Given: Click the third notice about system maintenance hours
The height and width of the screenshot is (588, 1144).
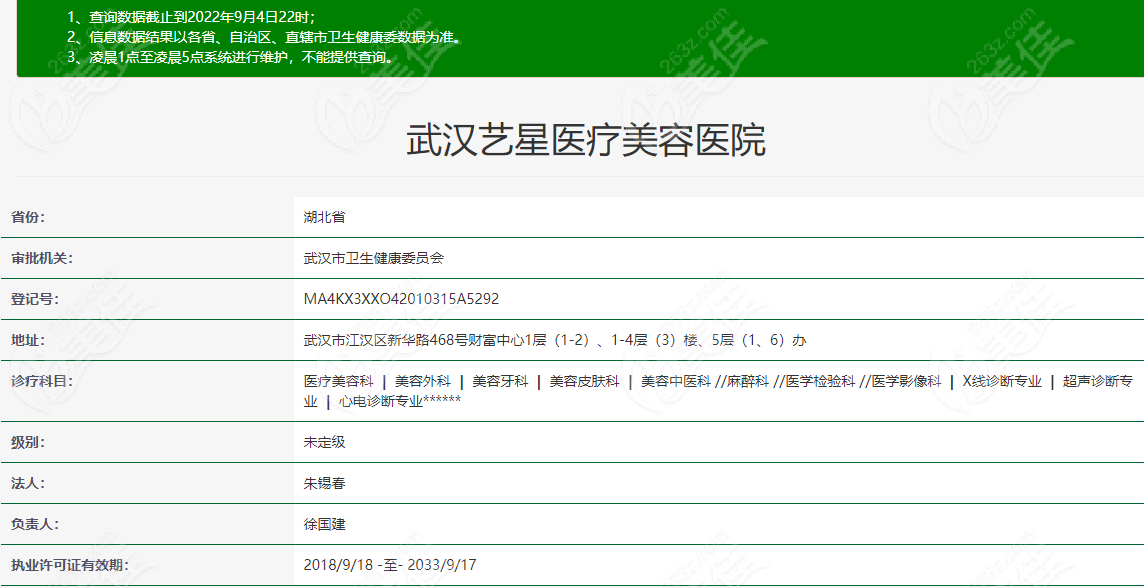Looking at the screenshot, I should coord(230,56).
